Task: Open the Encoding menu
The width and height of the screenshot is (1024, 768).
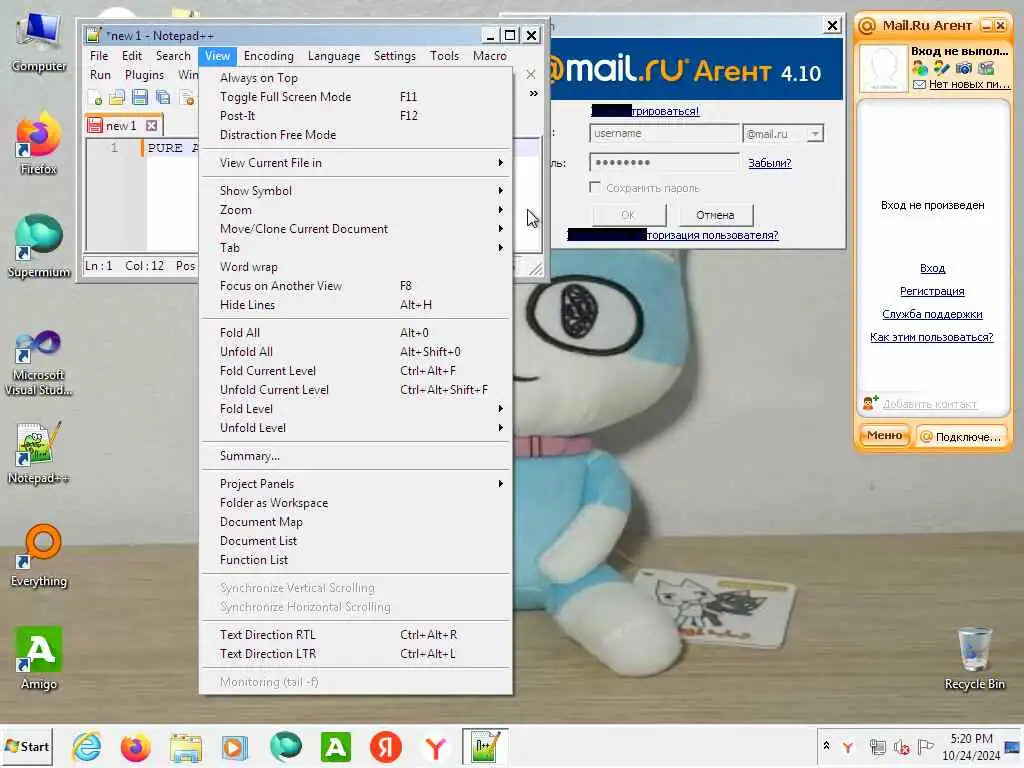Action: pyautogui.click(x=268, y=56)
